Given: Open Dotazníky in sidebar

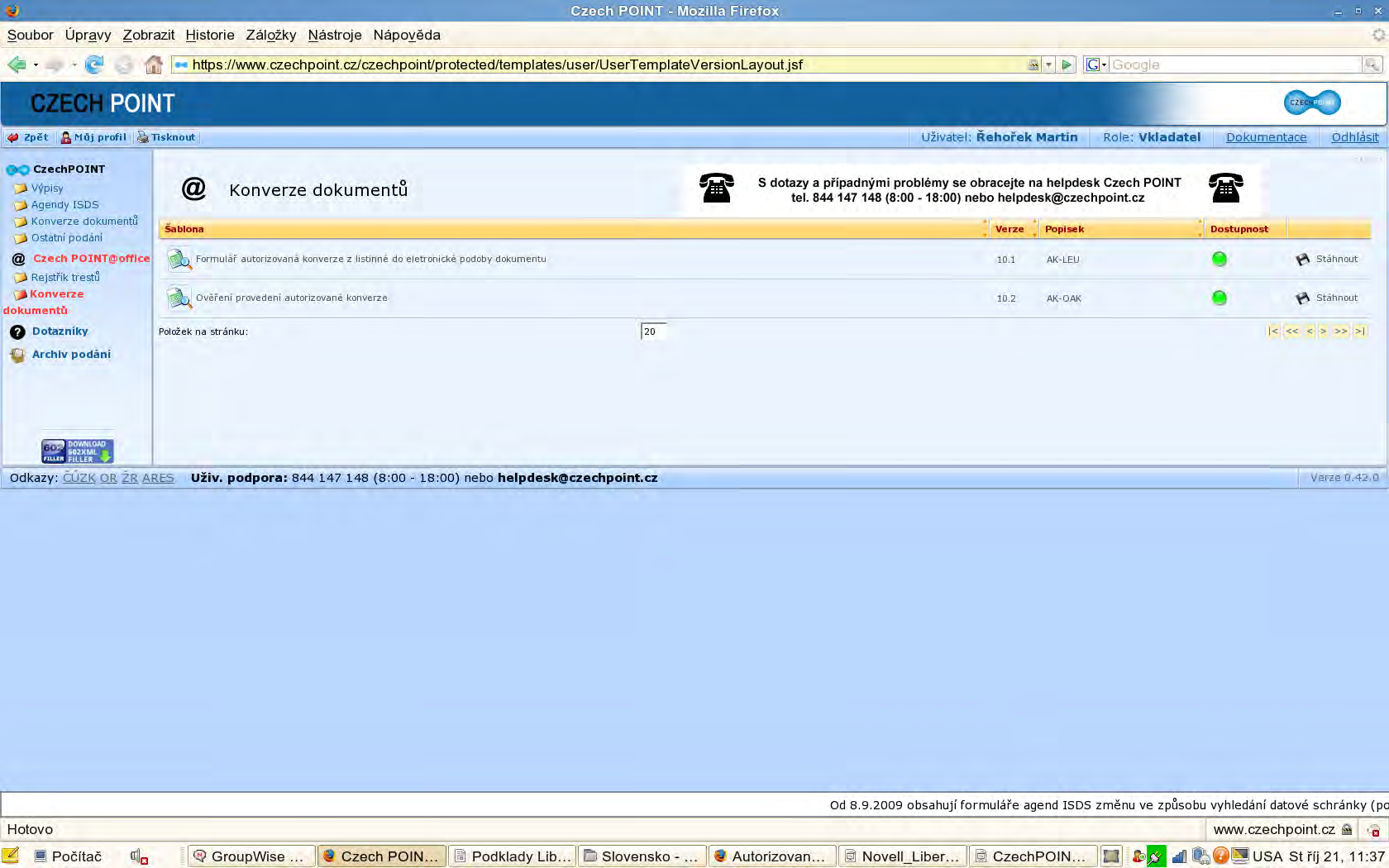Looking at the screenshot, I should pos(60,331).
